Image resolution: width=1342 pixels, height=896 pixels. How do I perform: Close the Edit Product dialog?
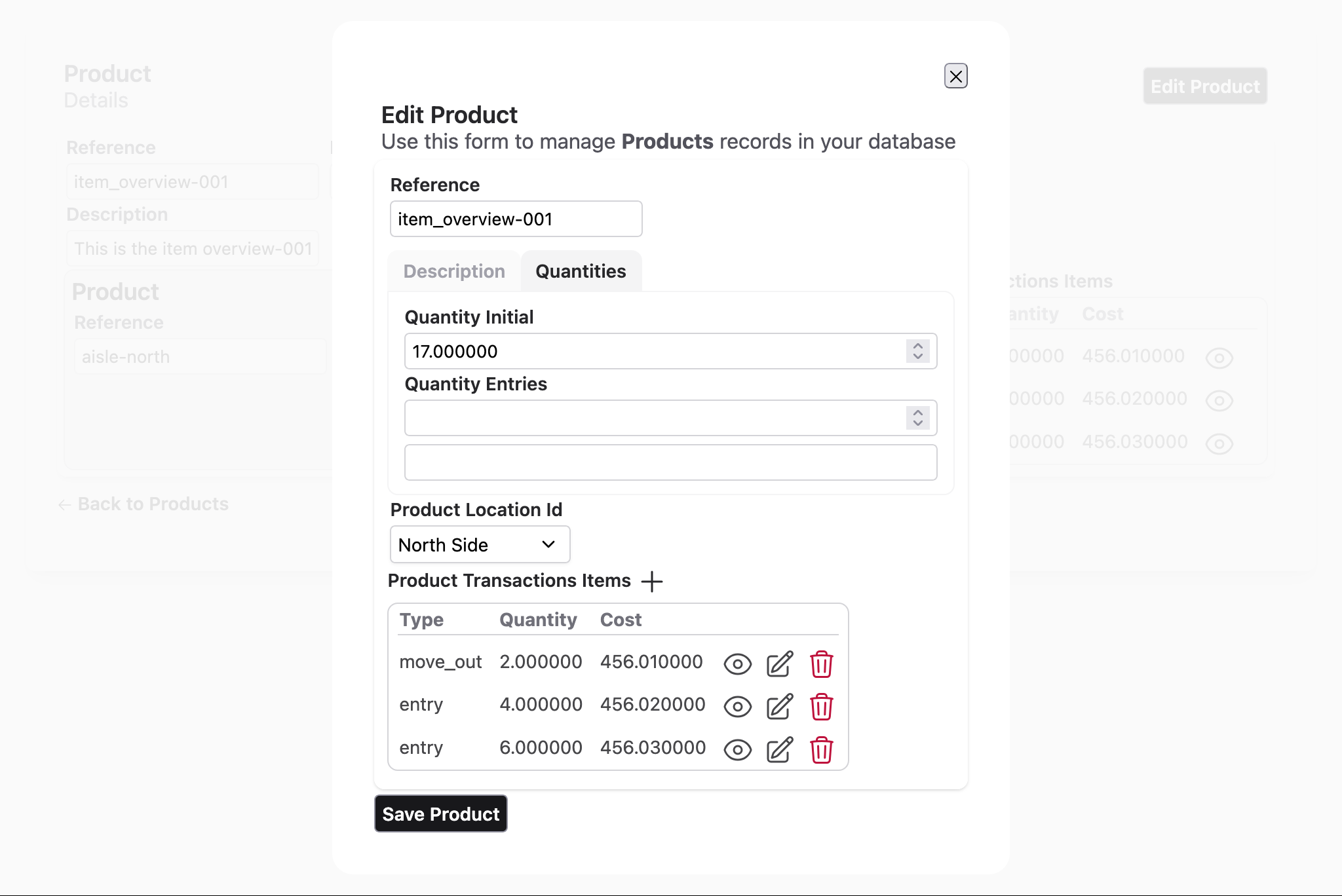pos(955,76)
